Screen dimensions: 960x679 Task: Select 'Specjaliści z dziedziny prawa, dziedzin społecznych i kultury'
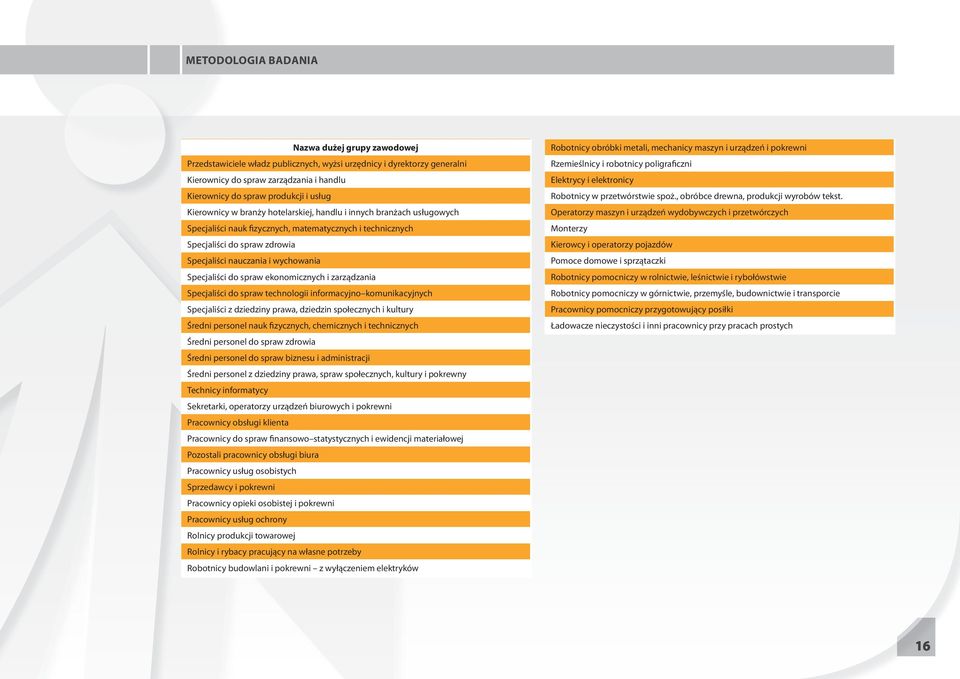355,309
